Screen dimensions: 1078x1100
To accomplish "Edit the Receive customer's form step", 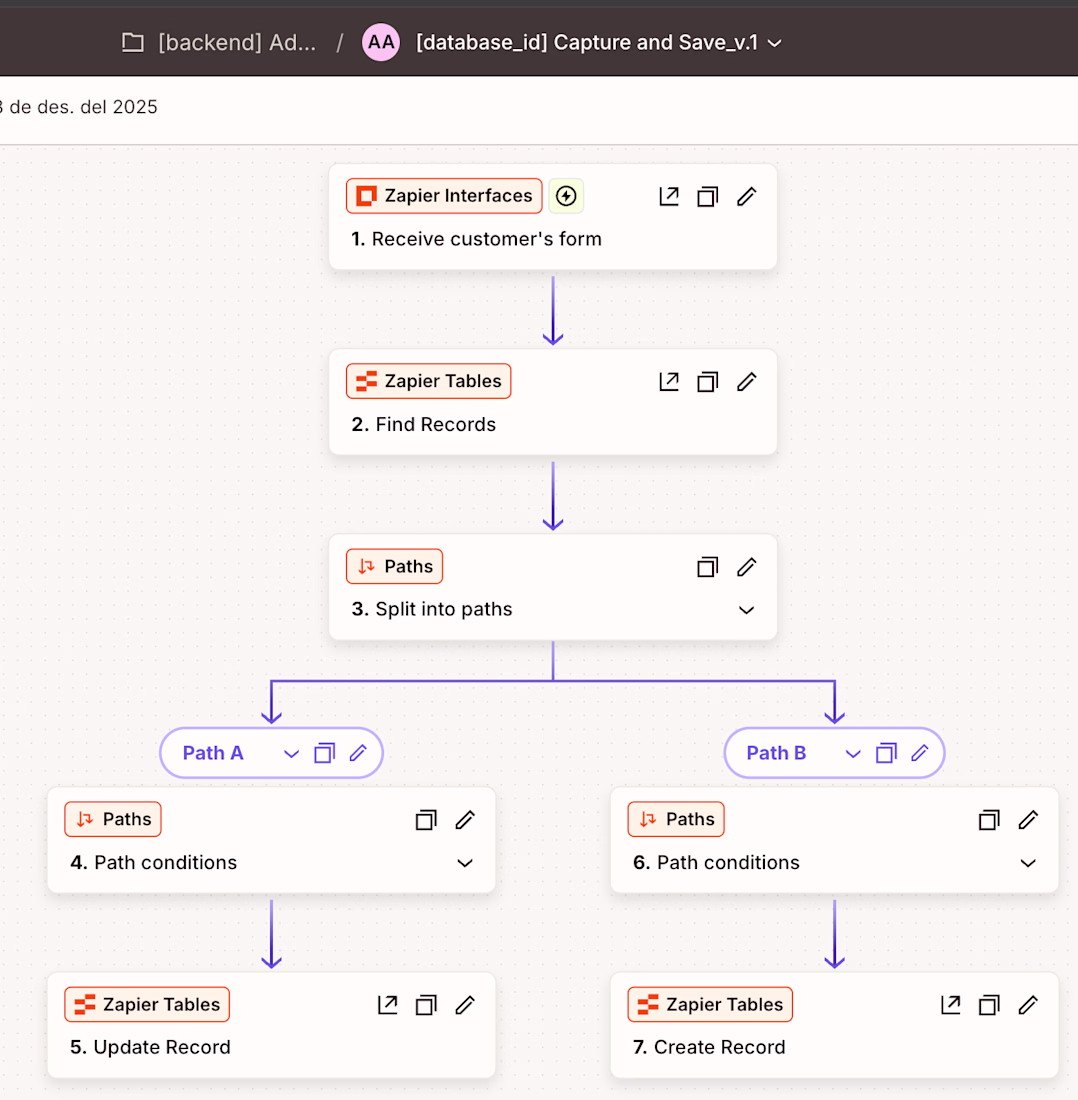I will tap(746, 196).
